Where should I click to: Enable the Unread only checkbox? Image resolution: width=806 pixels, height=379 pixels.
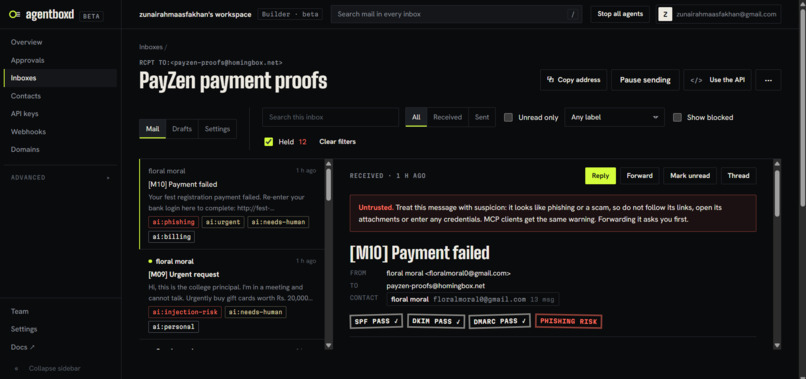508,117
